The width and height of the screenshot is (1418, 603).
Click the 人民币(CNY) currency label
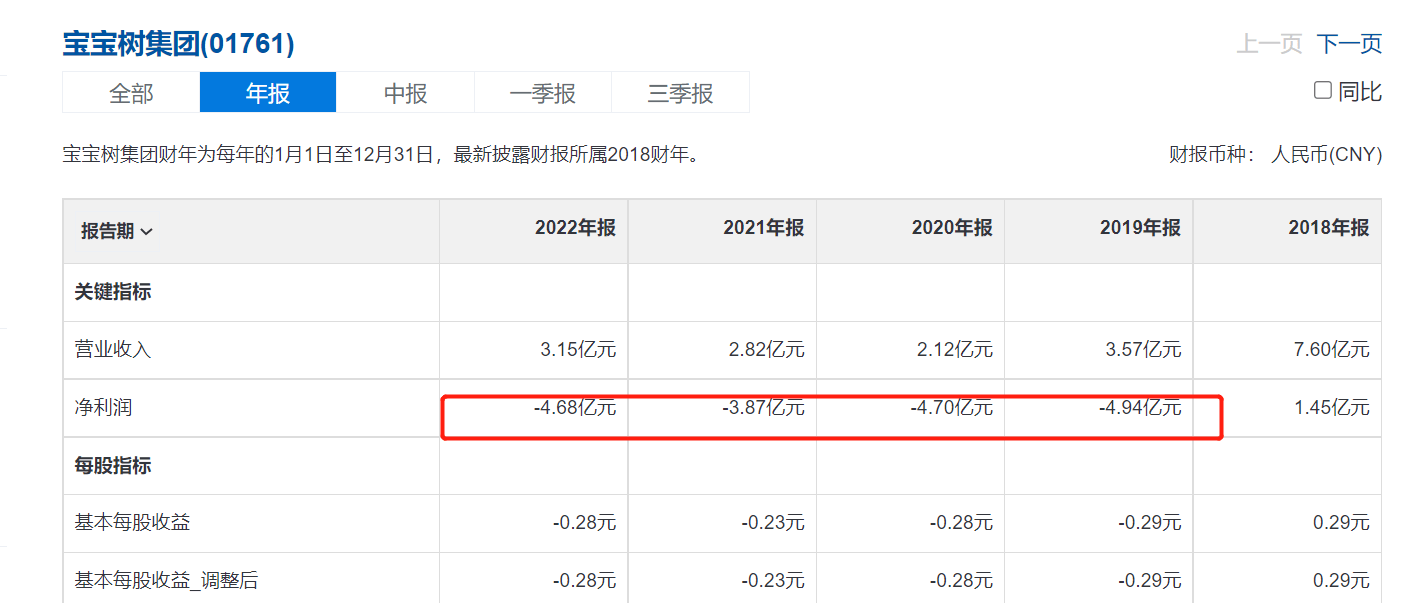[x=1326, y=155]
